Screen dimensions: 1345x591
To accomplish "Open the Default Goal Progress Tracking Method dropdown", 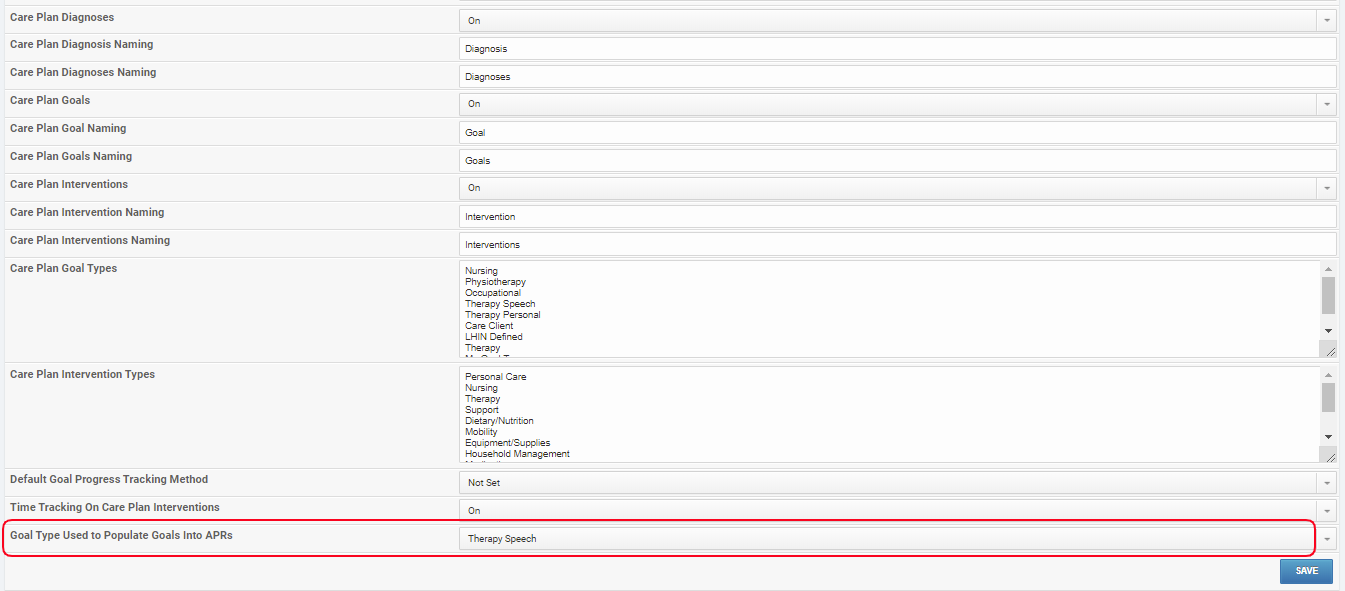I will (1327, 482).
